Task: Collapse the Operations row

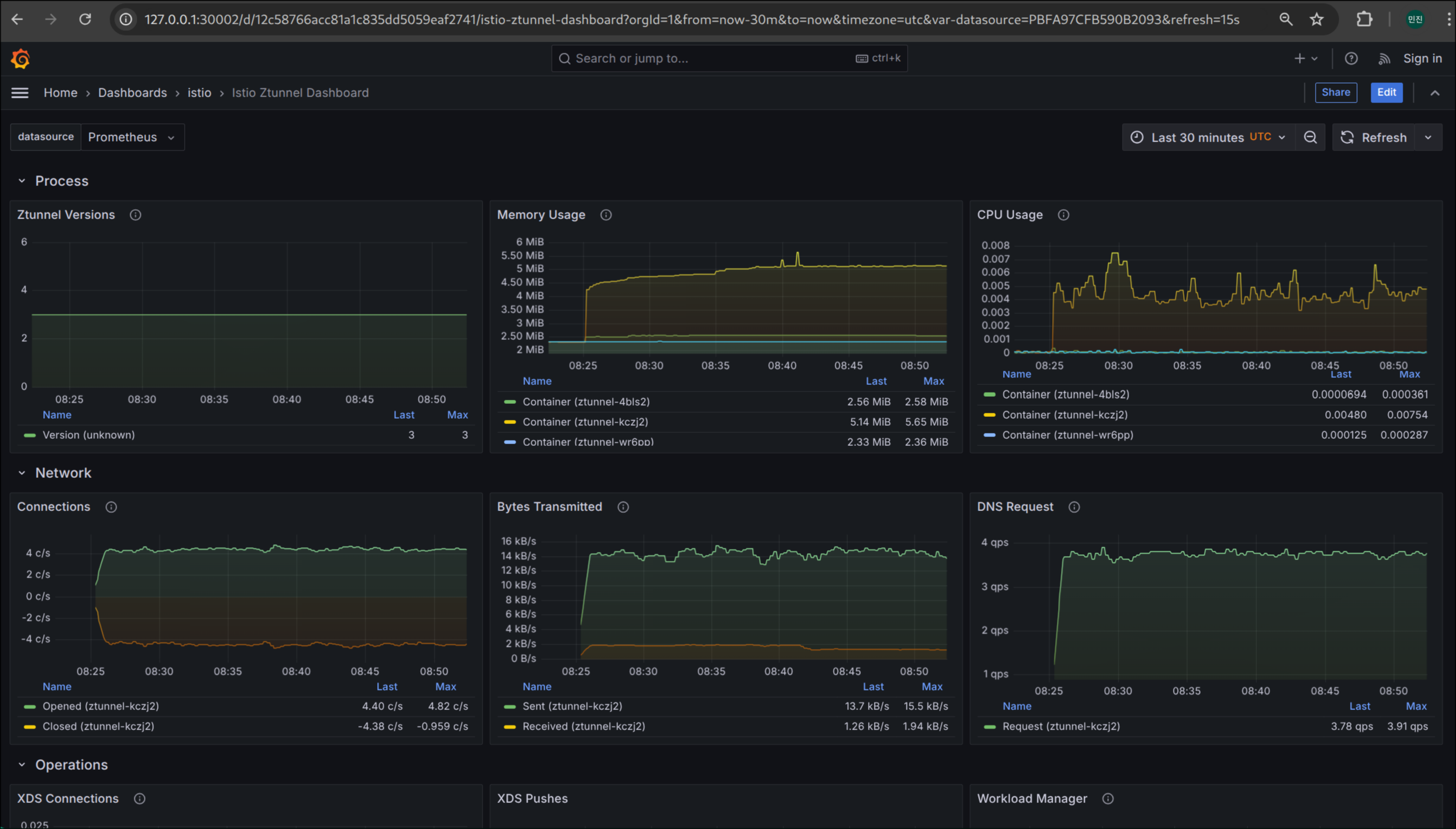Action: coord(22,765)
